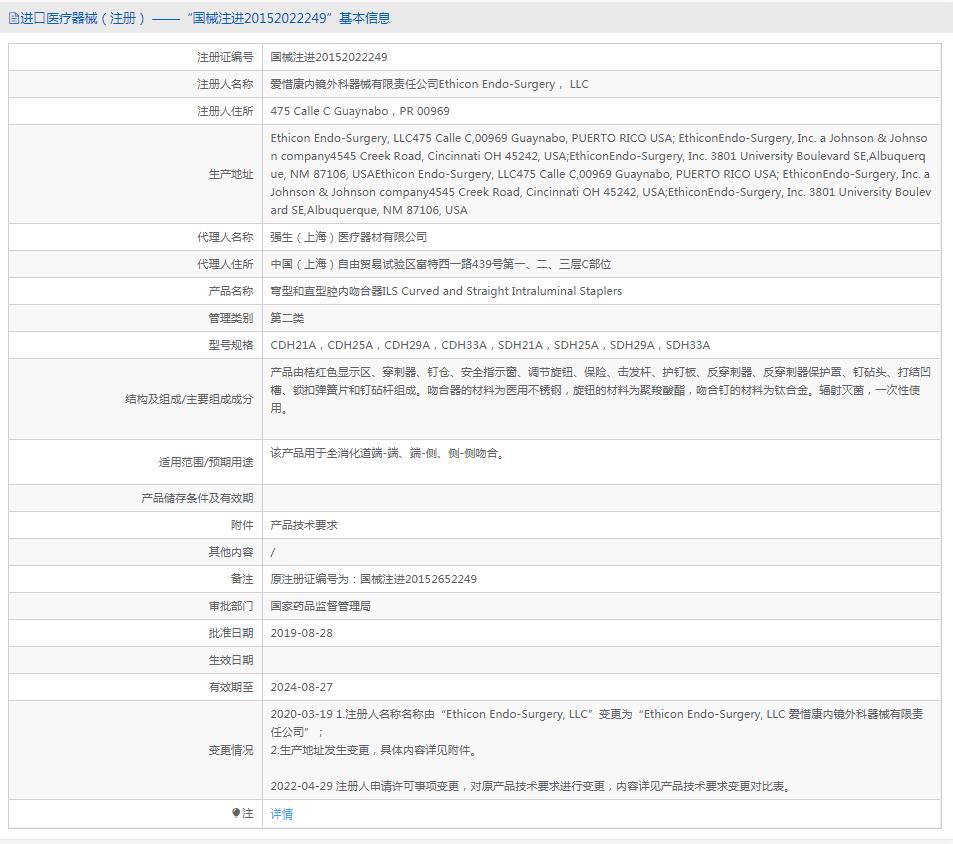Click expiry date 2024-08-27
This screenshot has width=953, height=844.
tap(301, 687)
